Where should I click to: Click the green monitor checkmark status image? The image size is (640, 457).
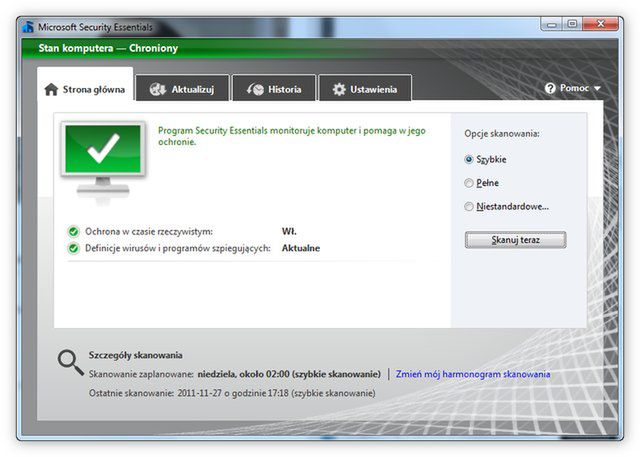coord(103,160)
